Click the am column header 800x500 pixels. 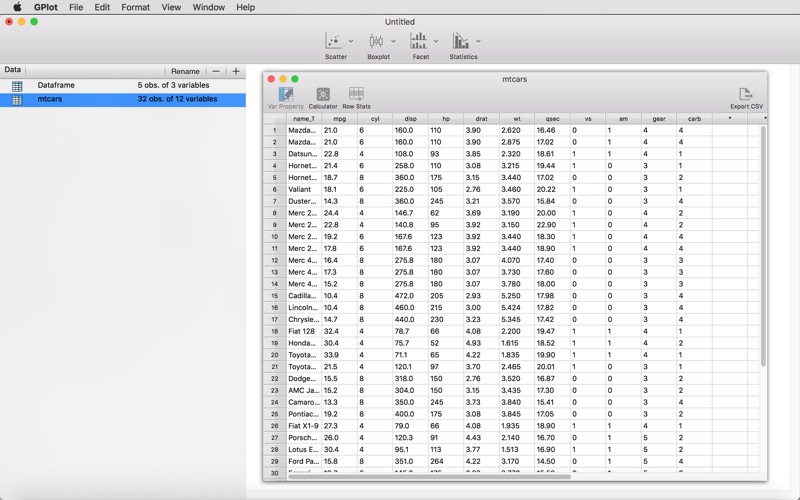[623, 119]
